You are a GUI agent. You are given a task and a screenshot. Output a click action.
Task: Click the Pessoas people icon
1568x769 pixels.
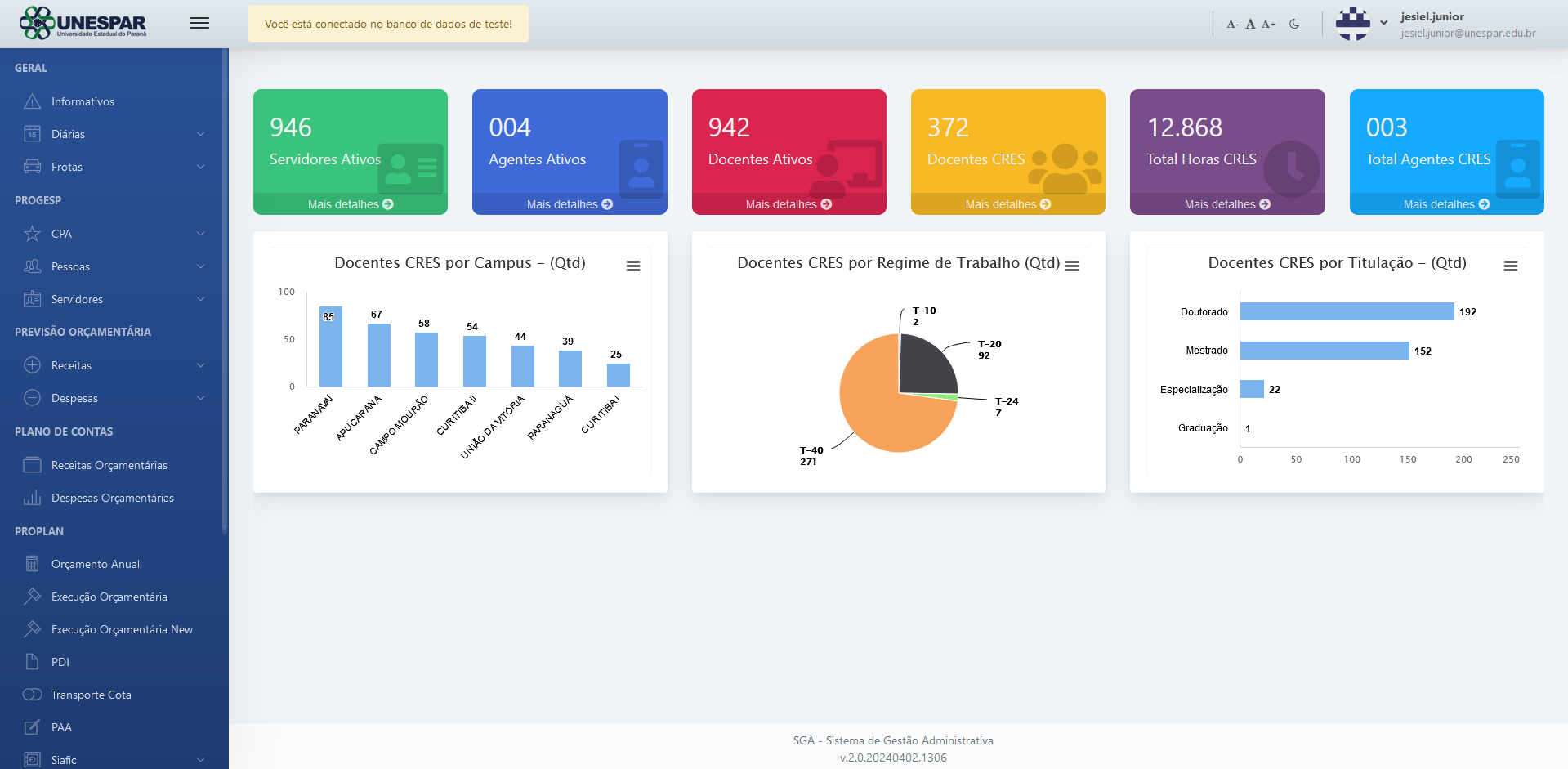(32, 266)
